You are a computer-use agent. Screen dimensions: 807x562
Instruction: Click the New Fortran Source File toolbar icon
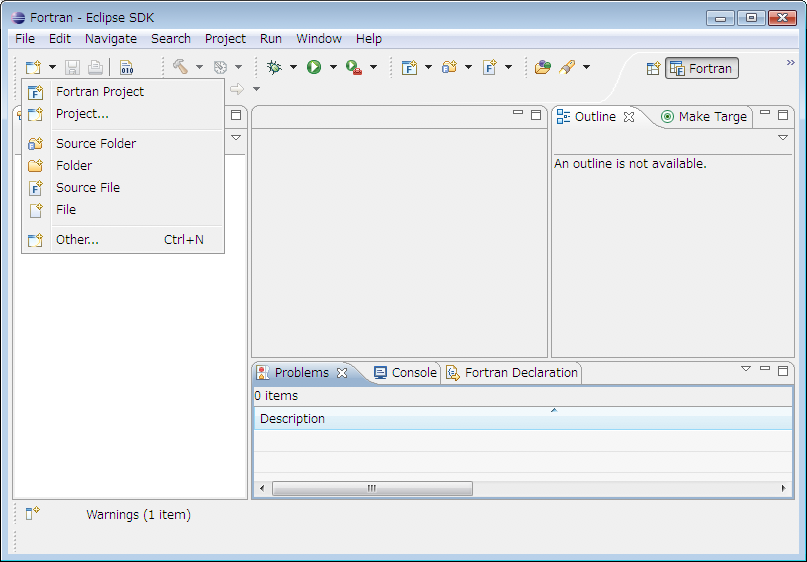point(489,67)
